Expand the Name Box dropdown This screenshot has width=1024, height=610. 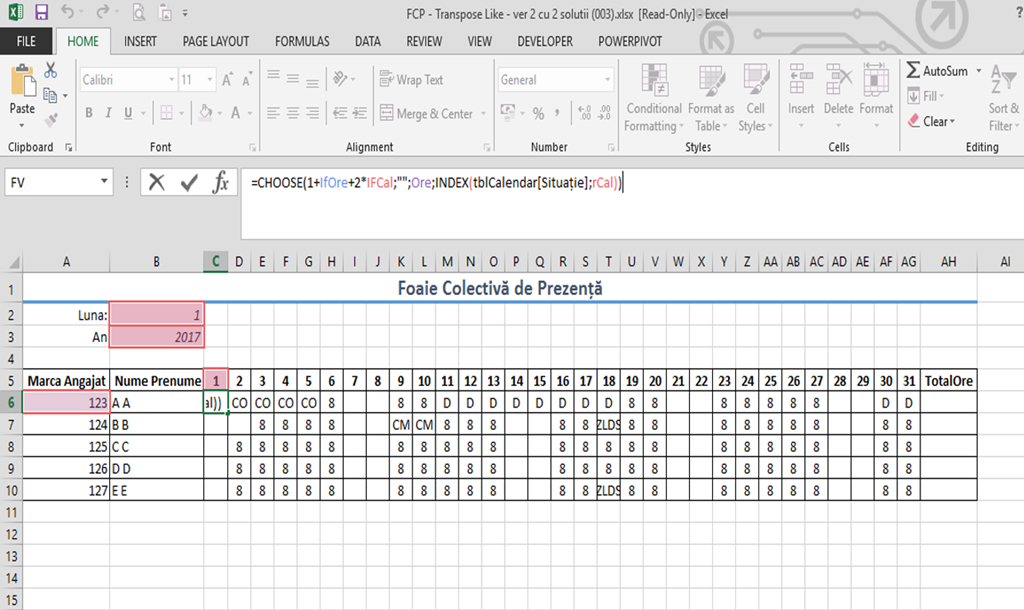tap(105, 182)
